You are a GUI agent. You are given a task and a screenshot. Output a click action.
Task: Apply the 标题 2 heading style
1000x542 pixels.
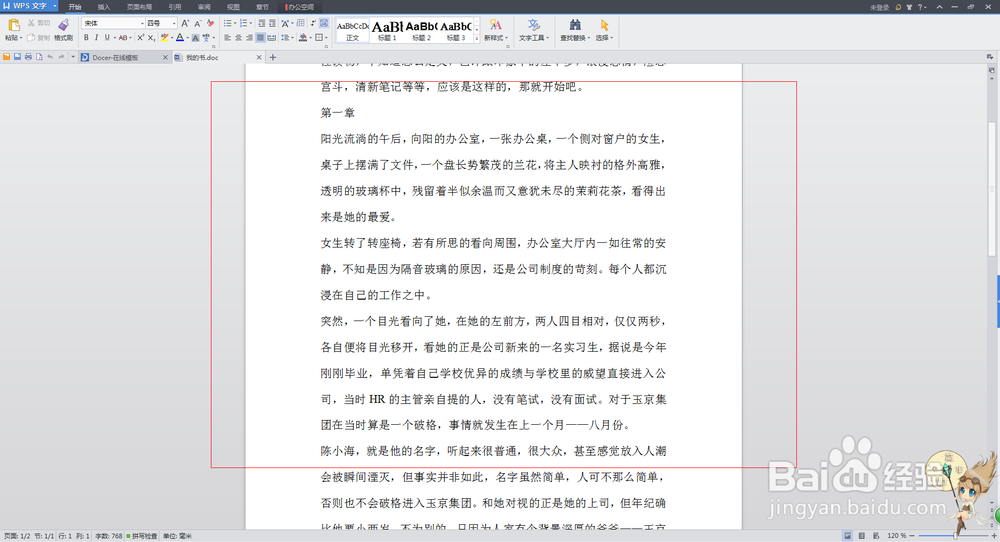coord(422,31)
